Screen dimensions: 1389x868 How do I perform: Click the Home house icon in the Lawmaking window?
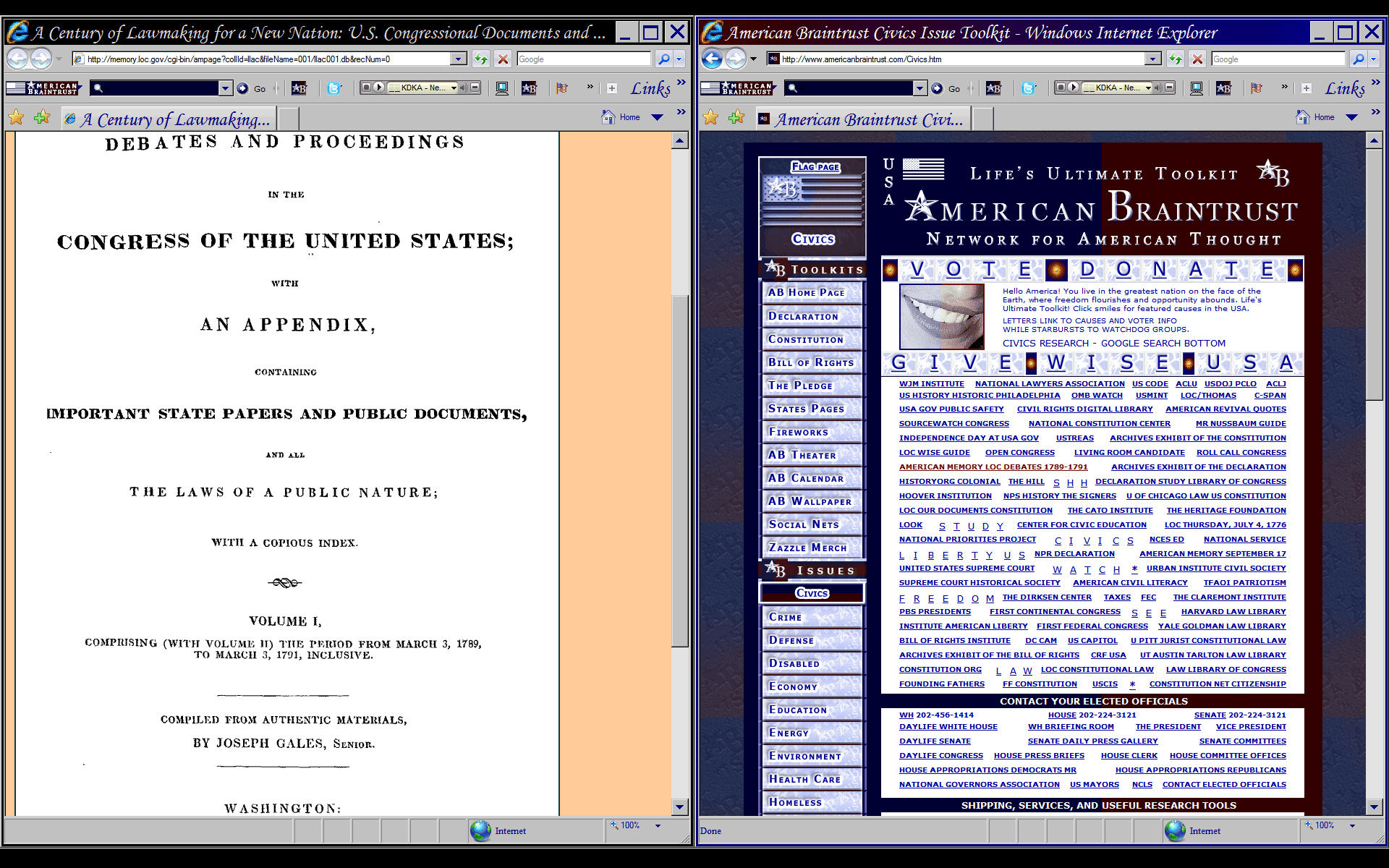[608, 117]
